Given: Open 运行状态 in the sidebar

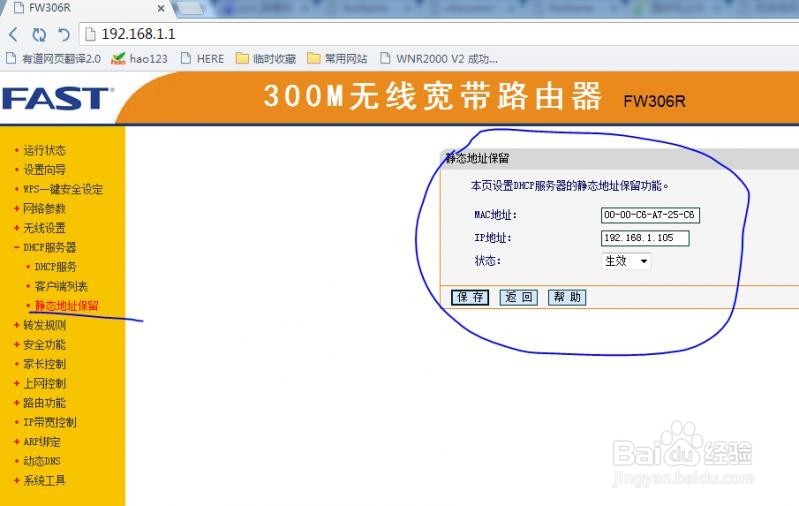Looking at the screenshot, I should point(44,150).
